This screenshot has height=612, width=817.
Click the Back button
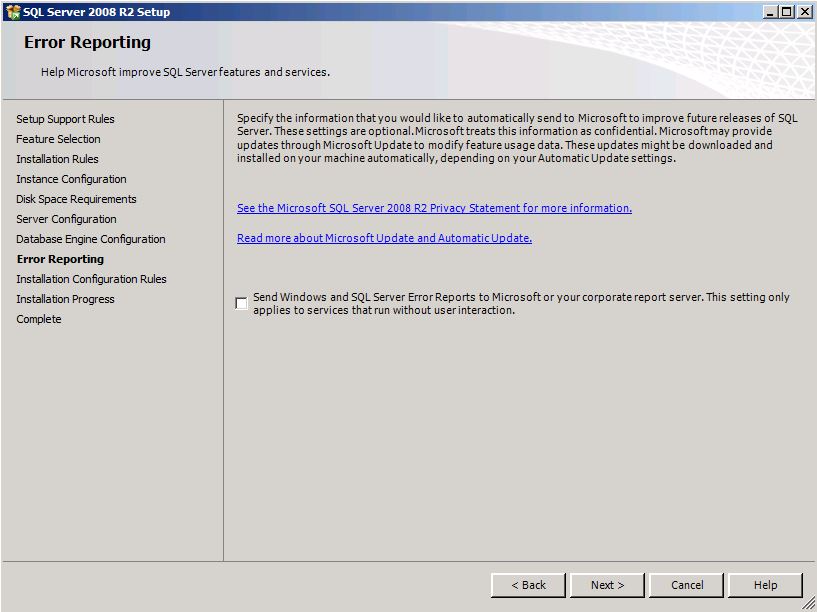point(528,585)
